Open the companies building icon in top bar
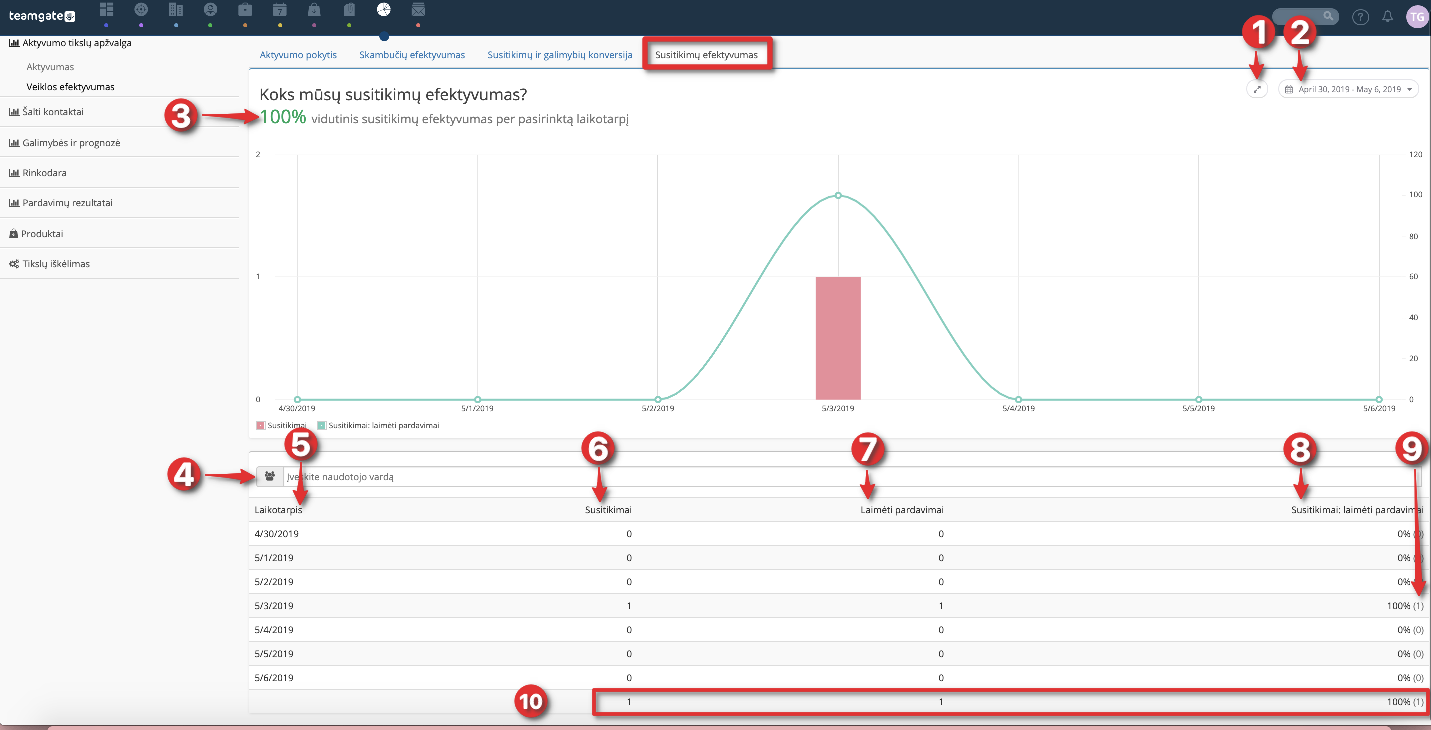Image resolution: width=1431 pixels, height=730 pixels. tap(175, 9)
